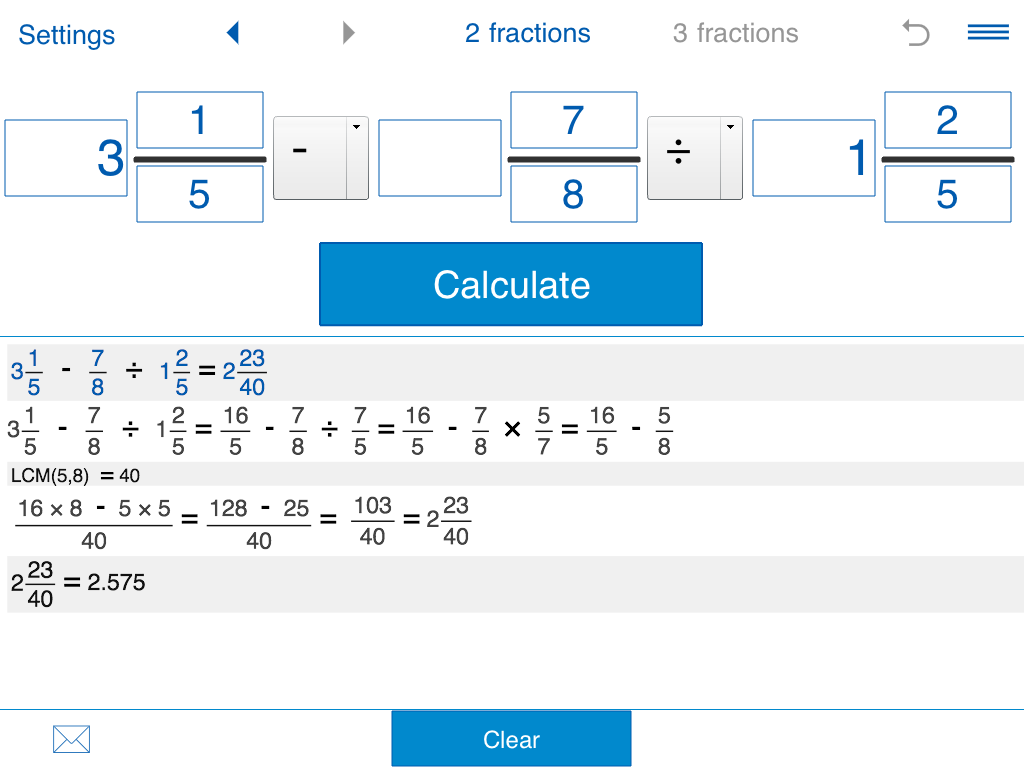Edit second fraction numerator 7
Screen dimensions: 1024x768
tap(573, 121)
